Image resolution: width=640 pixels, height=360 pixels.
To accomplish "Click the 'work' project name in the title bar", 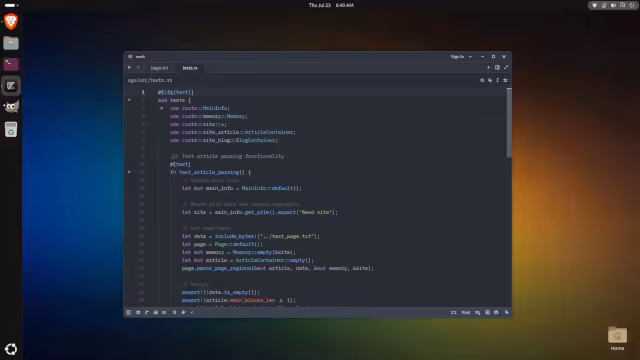I will (140, 57).
